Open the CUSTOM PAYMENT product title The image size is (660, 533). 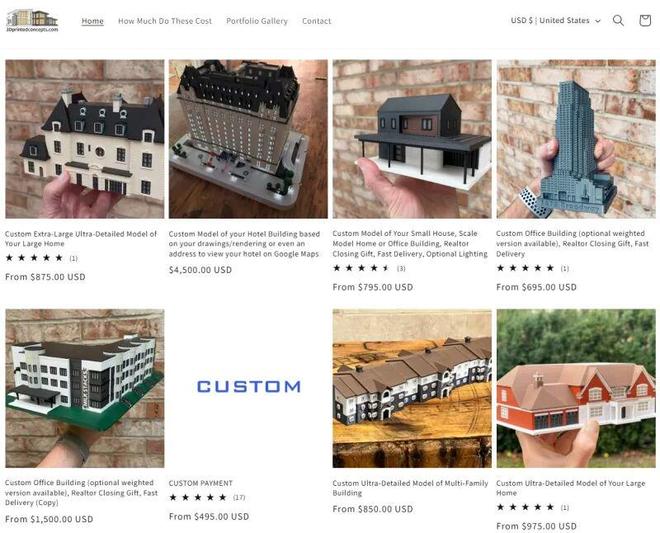coord(201,483)
